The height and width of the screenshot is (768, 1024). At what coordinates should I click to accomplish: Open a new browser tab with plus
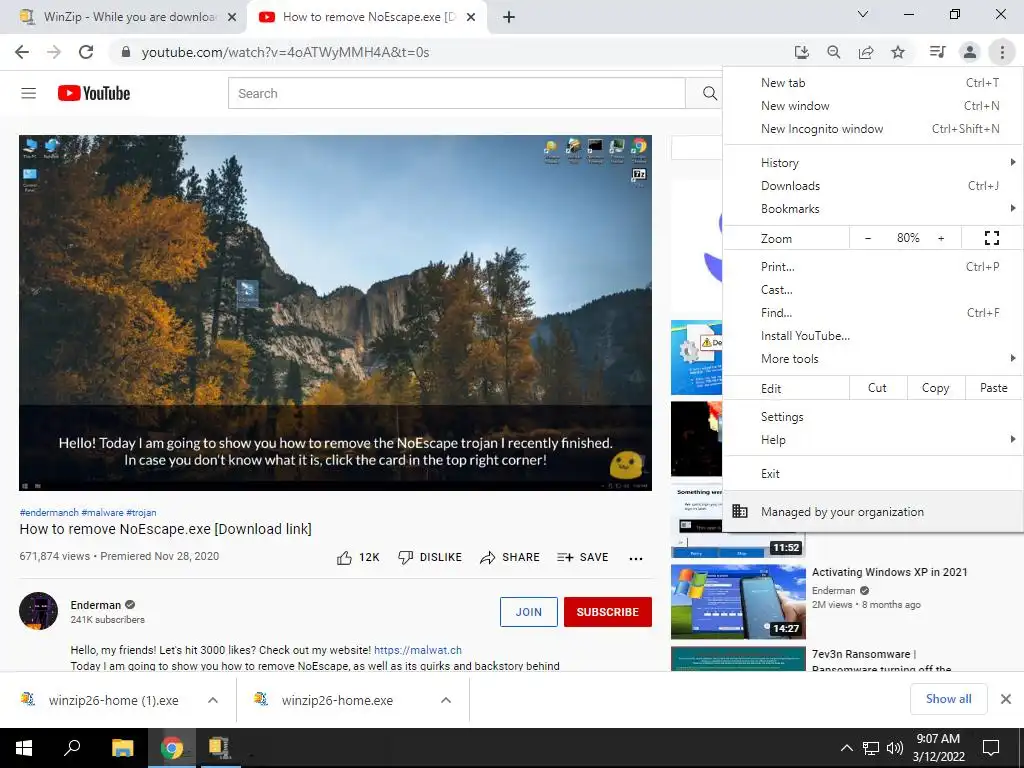pyautogui.click(x=509, y=17)
